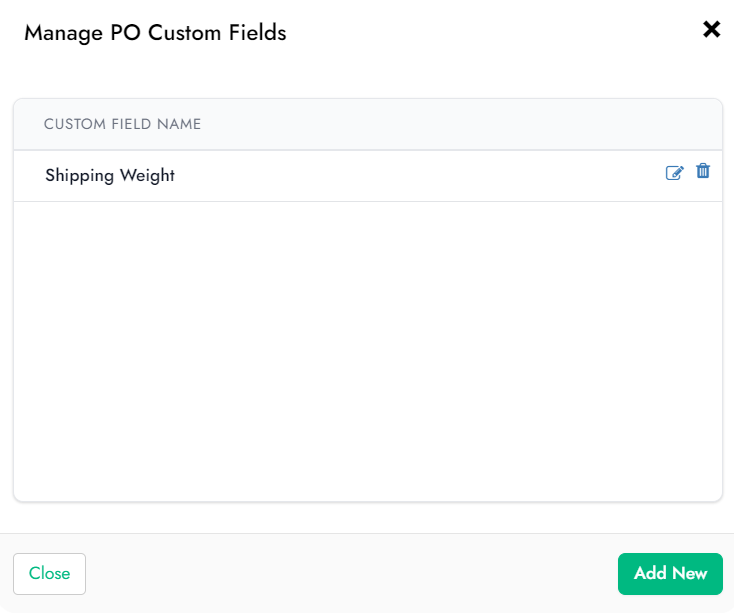The image size is (734, 613).
Task: Remove the Shipping Weight field via trash icon
Action: click(703, 171)
